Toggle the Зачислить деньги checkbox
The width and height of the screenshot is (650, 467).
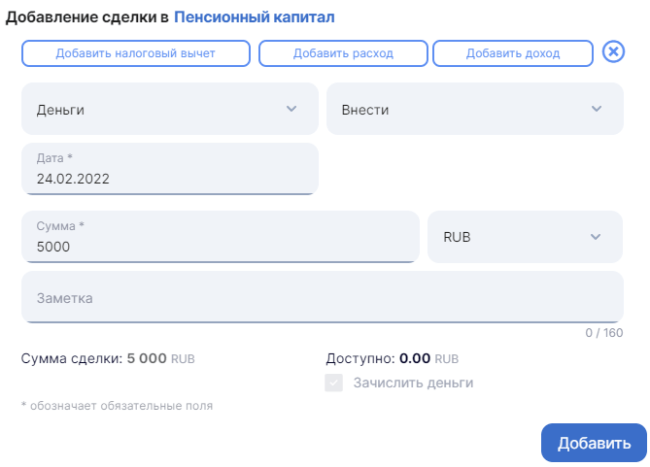coord(335,383)
